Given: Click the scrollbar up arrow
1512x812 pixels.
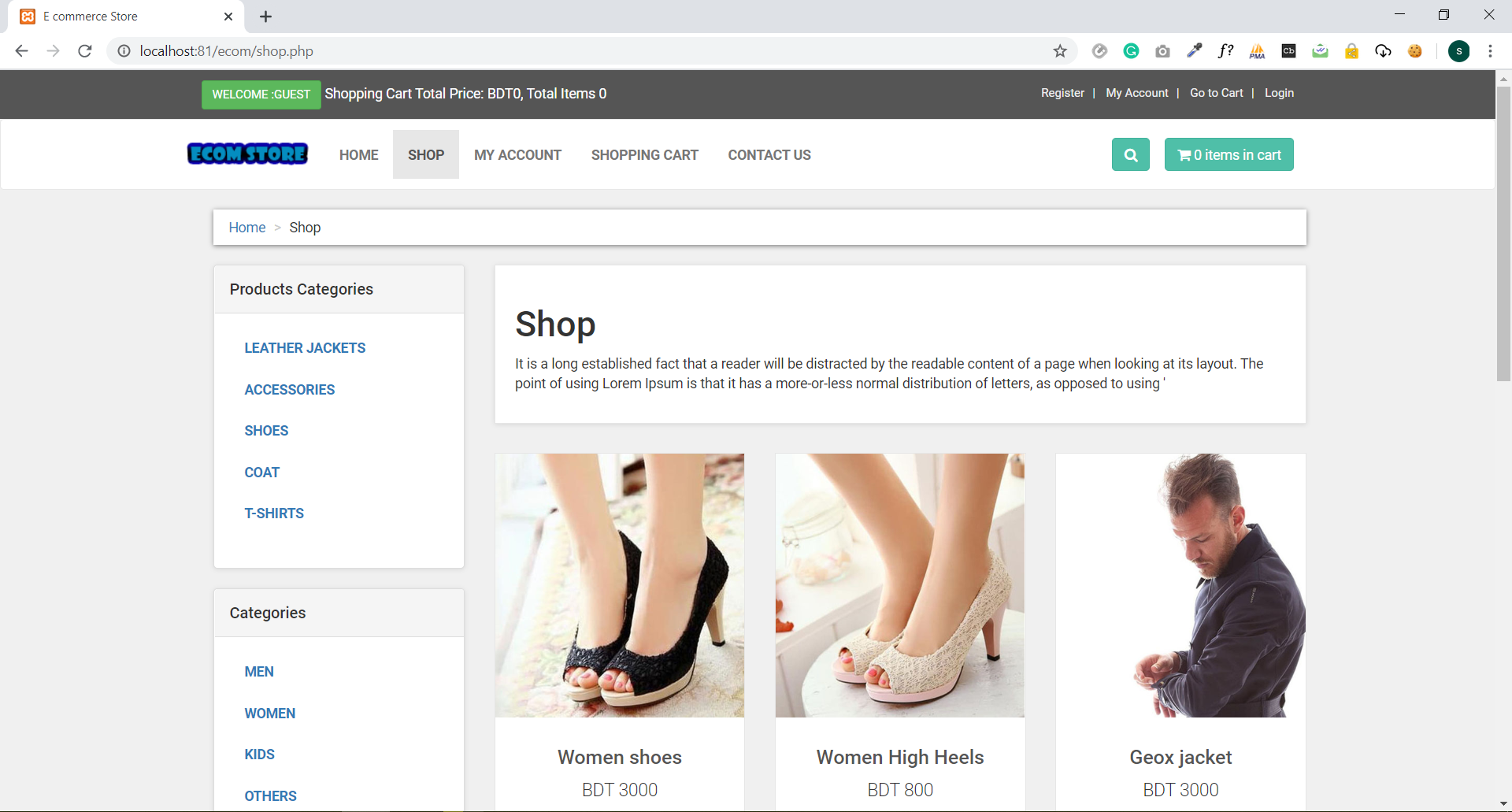Looking at the screenshot, I should pyautogui.click(x=1503, y=78).
